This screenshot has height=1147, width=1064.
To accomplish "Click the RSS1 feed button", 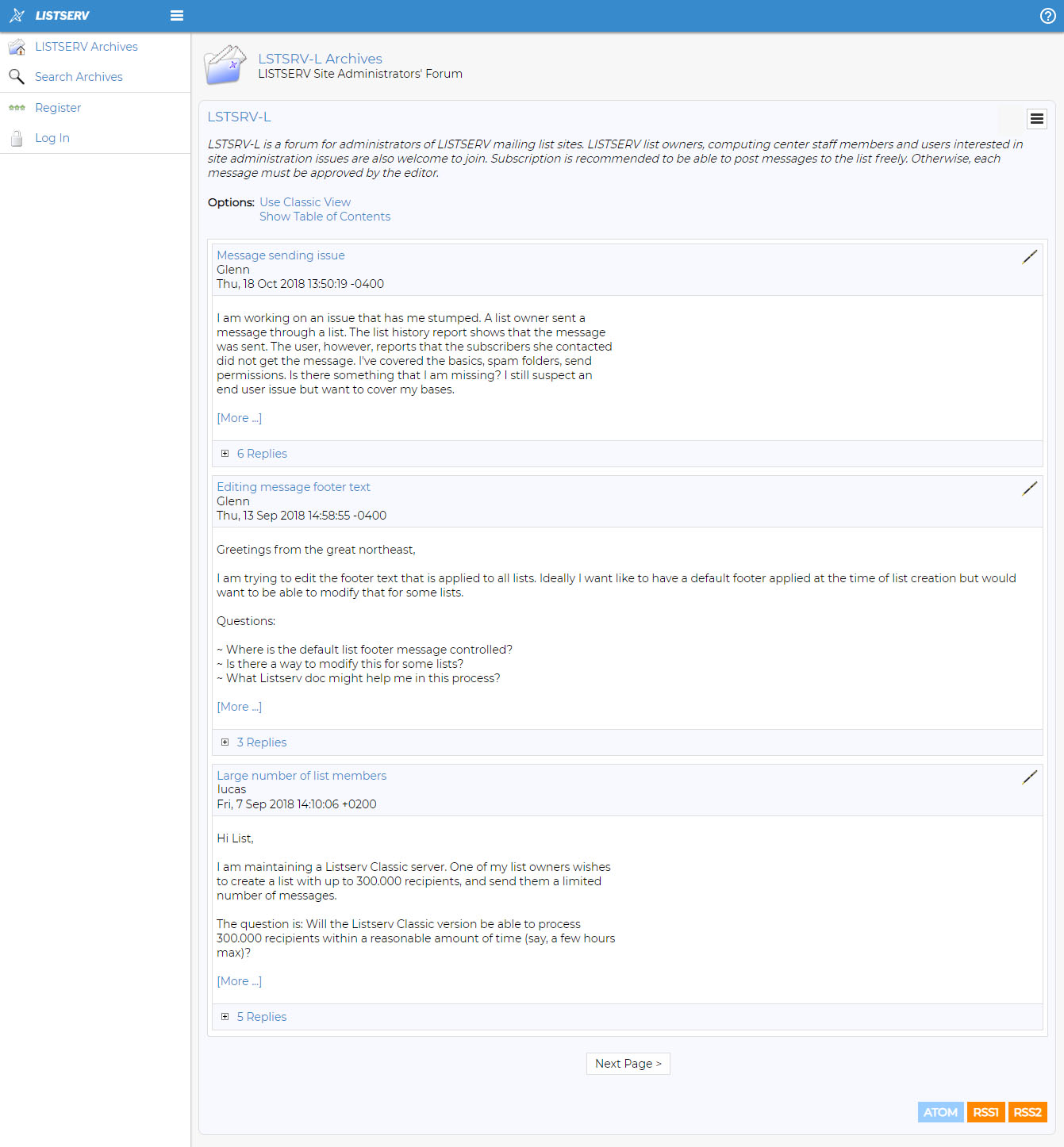I will click(x=985, y=1112).
